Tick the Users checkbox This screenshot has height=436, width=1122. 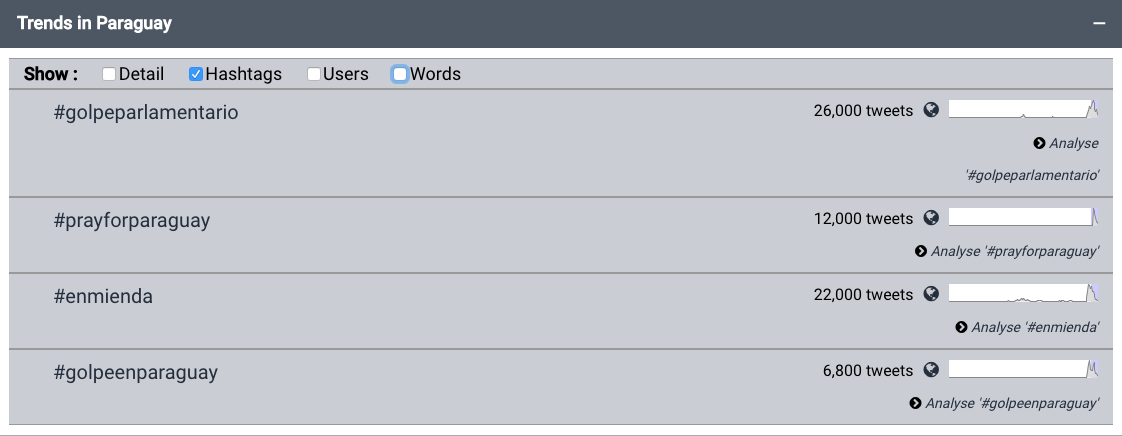coord(314,74)
